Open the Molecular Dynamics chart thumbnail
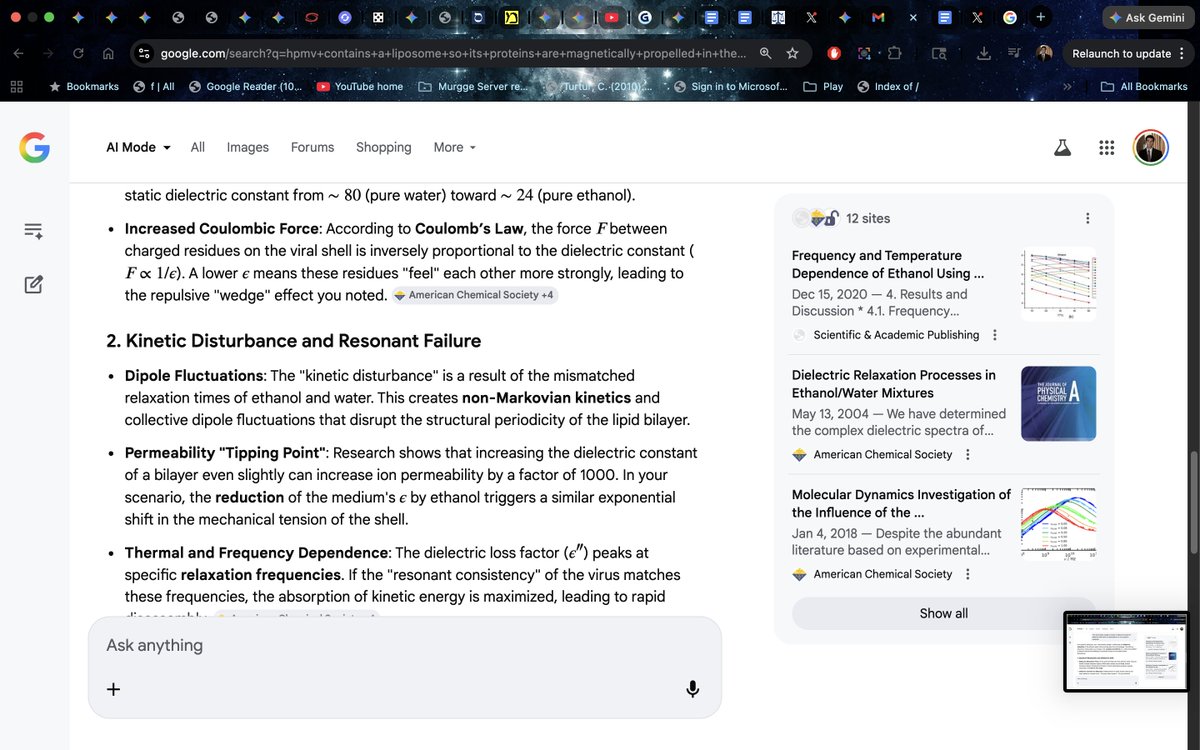Viewport: 1200px width, 750px height. pyautogui.click(x=1058, y=523)
